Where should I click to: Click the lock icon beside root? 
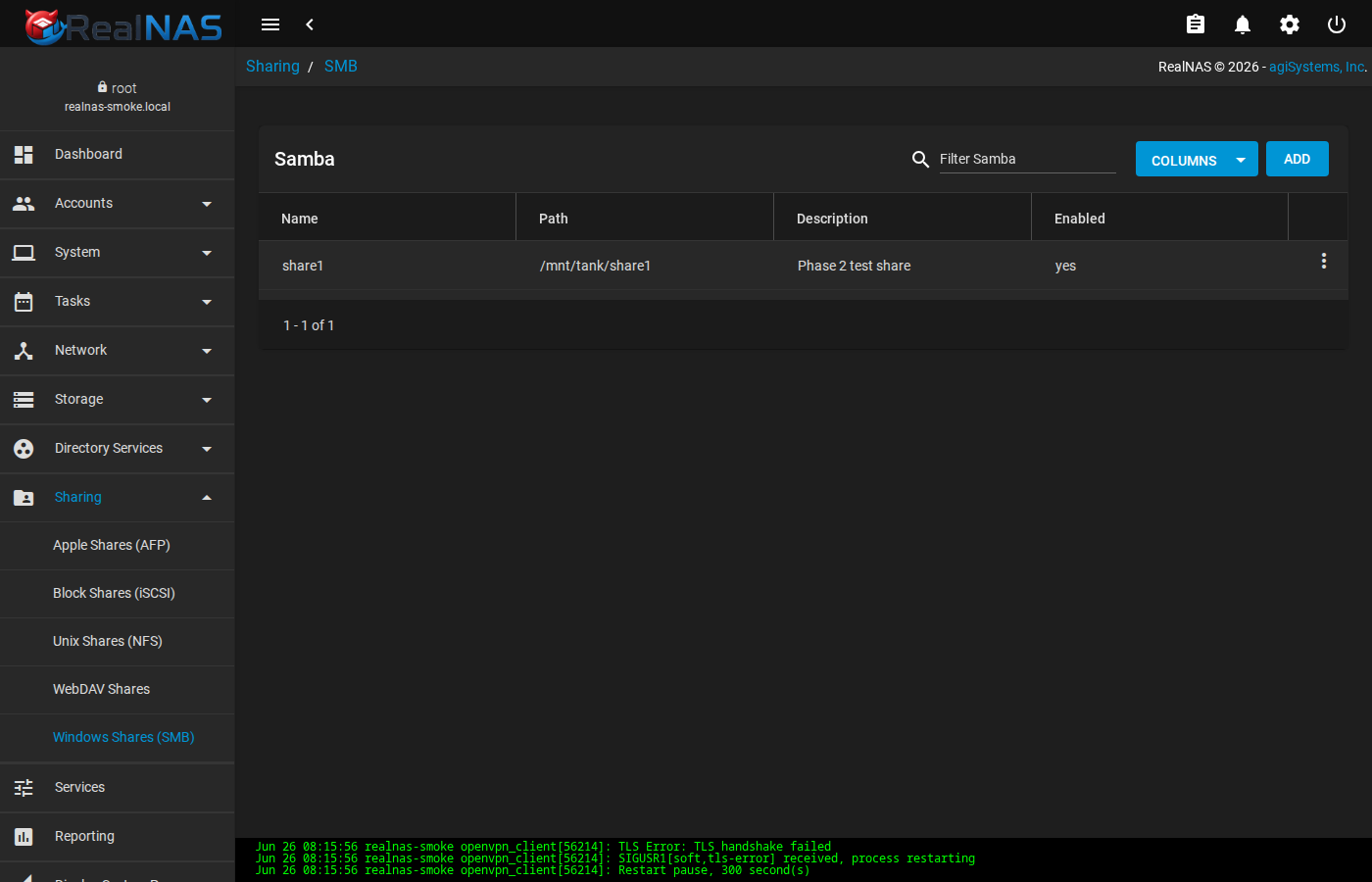pos(102,87)
